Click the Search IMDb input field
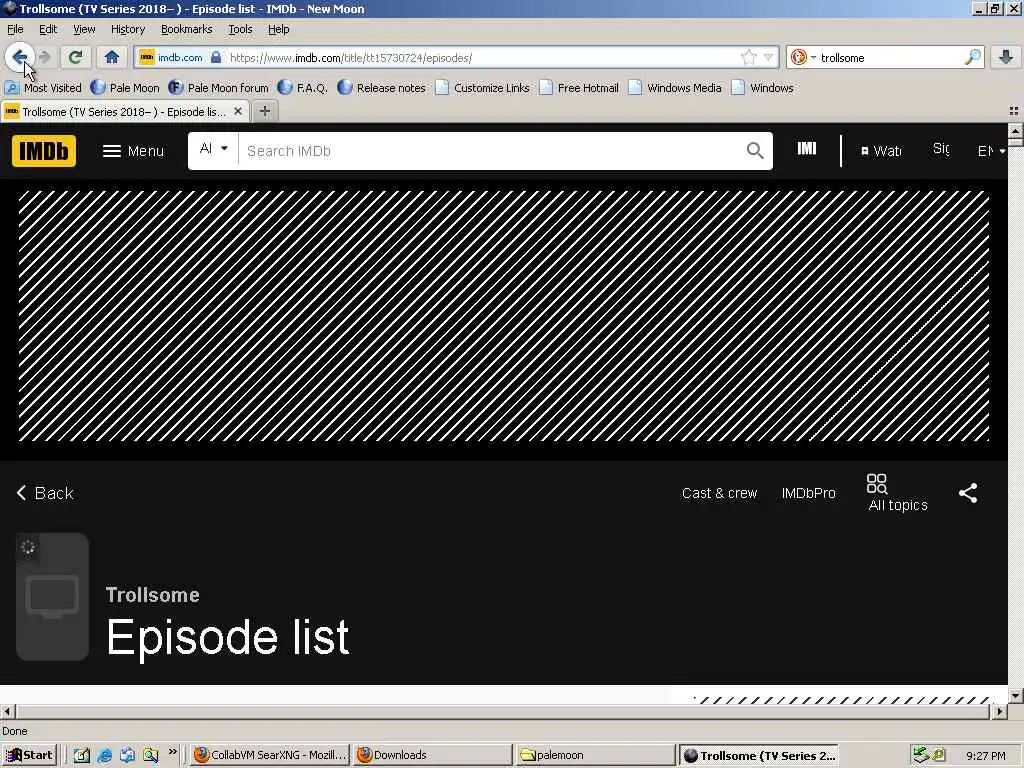Image resolution: width=1024 pixels, height=768 pixels. (492, 151)
